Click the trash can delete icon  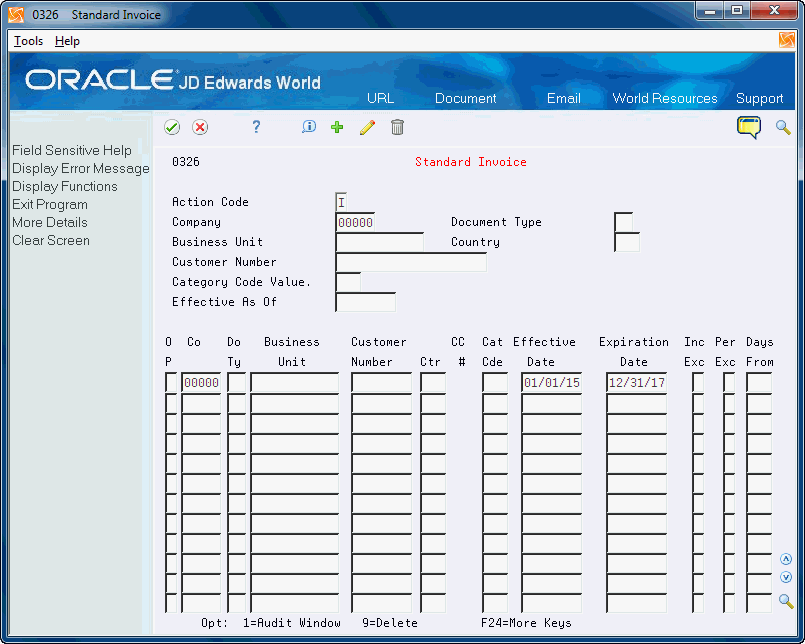coord(397,127)
